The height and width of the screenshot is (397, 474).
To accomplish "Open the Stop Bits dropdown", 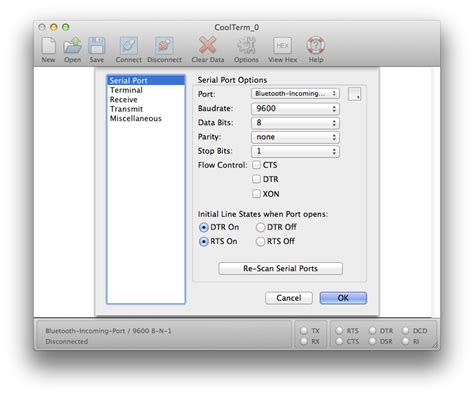I will 295,151.
